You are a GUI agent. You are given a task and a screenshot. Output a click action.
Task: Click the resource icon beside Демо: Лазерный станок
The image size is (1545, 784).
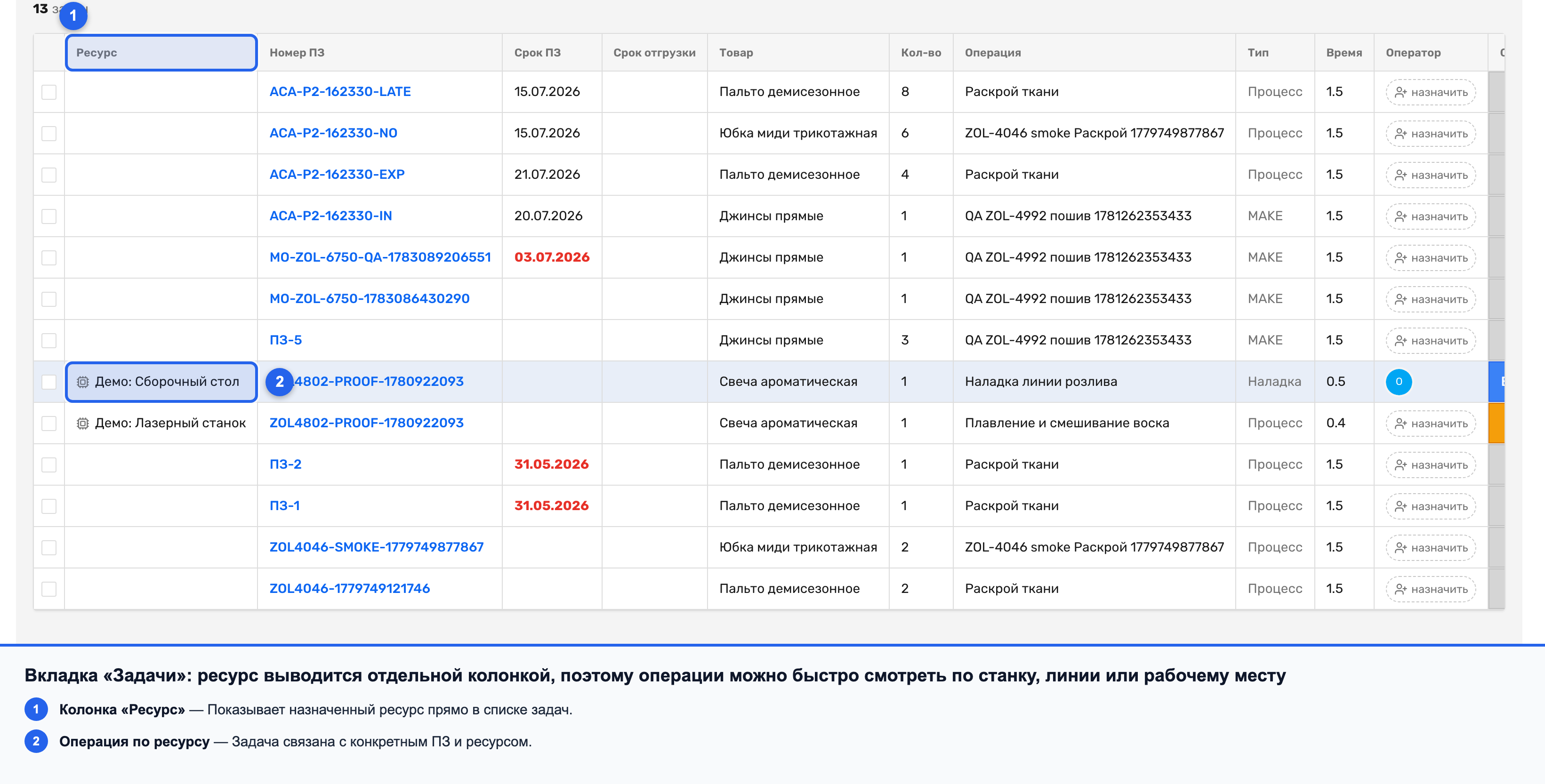tap(83, 423)
